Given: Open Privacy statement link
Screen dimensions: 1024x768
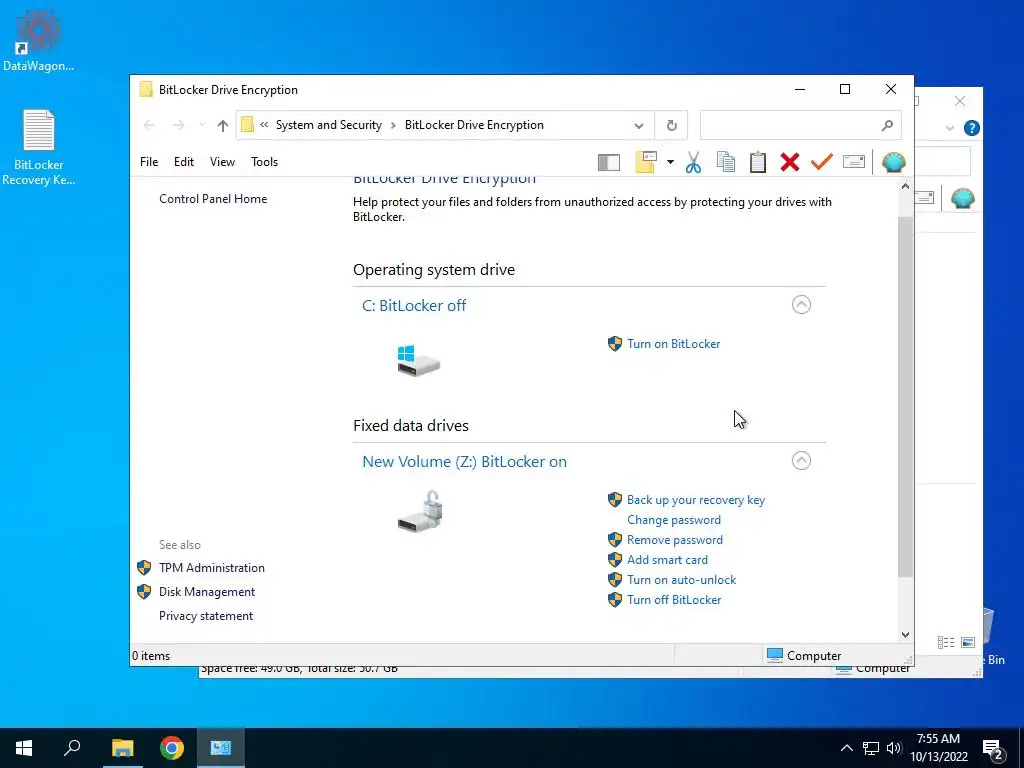Looking at the screenshot, I should click(206, 616).
